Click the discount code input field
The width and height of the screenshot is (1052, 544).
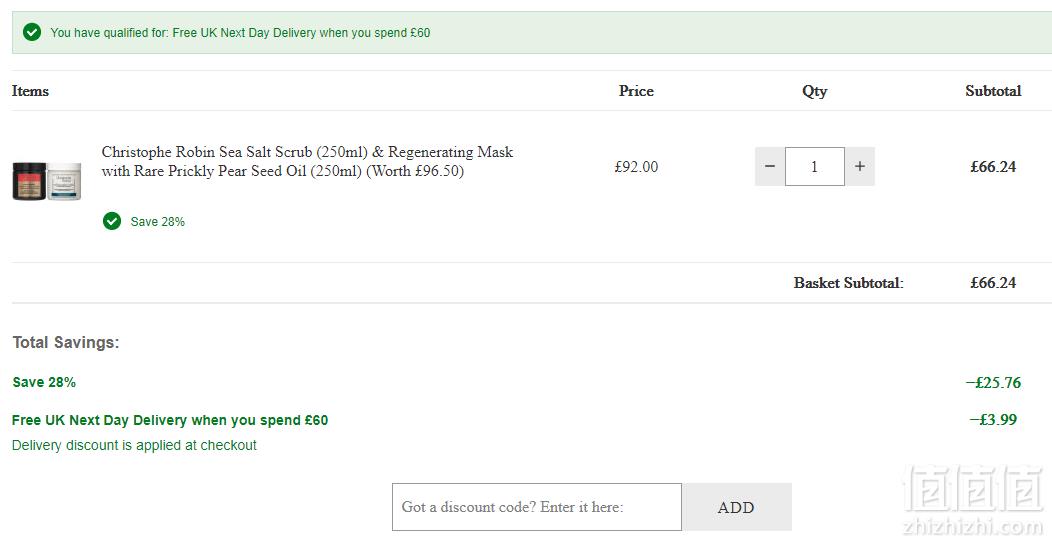(537, 507)
